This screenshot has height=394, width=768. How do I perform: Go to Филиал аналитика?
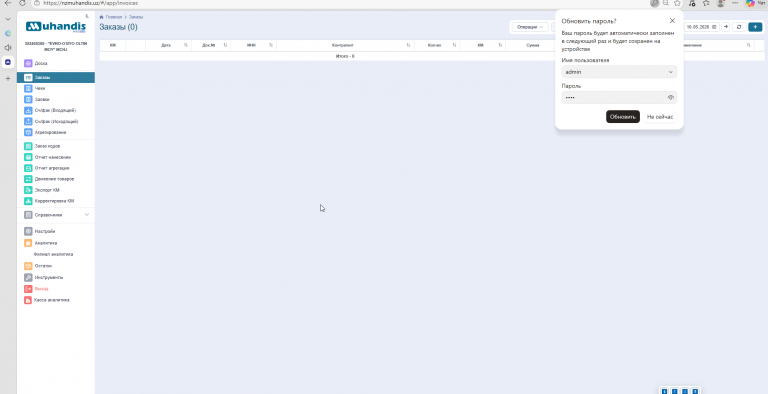53,254
